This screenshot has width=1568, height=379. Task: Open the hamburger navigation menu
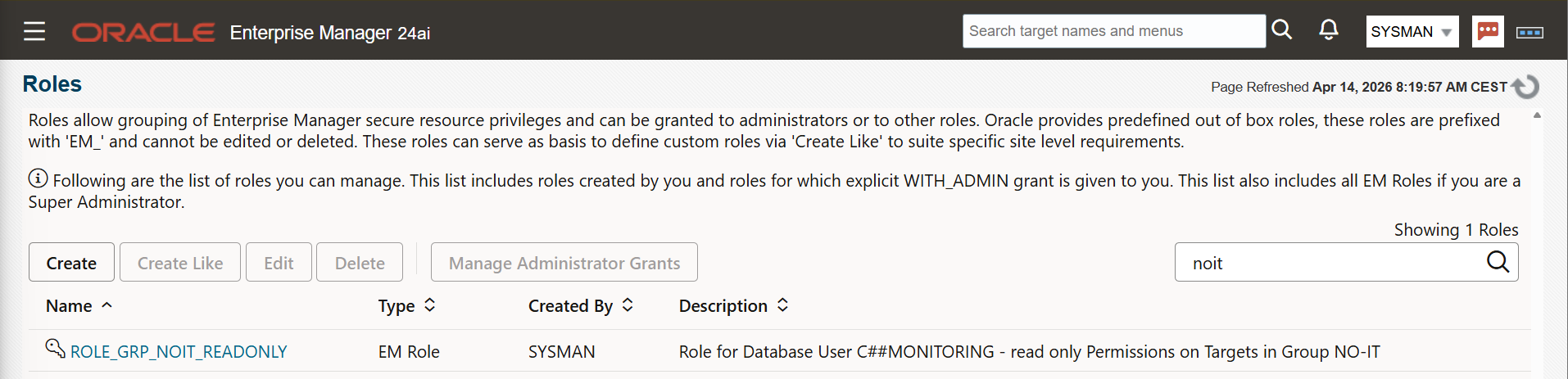point(34,32)
